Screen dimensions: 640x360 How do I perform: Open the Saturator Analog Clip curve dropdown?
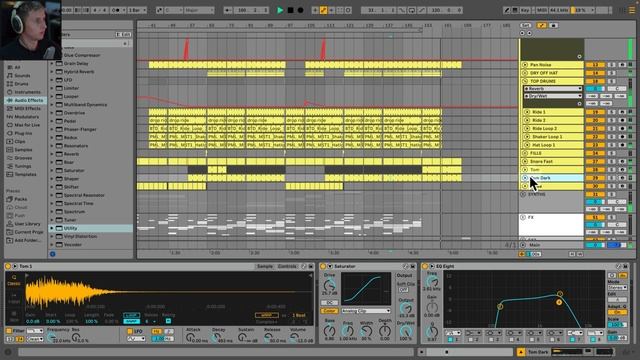pyautogui.click(x=366, y=311)
